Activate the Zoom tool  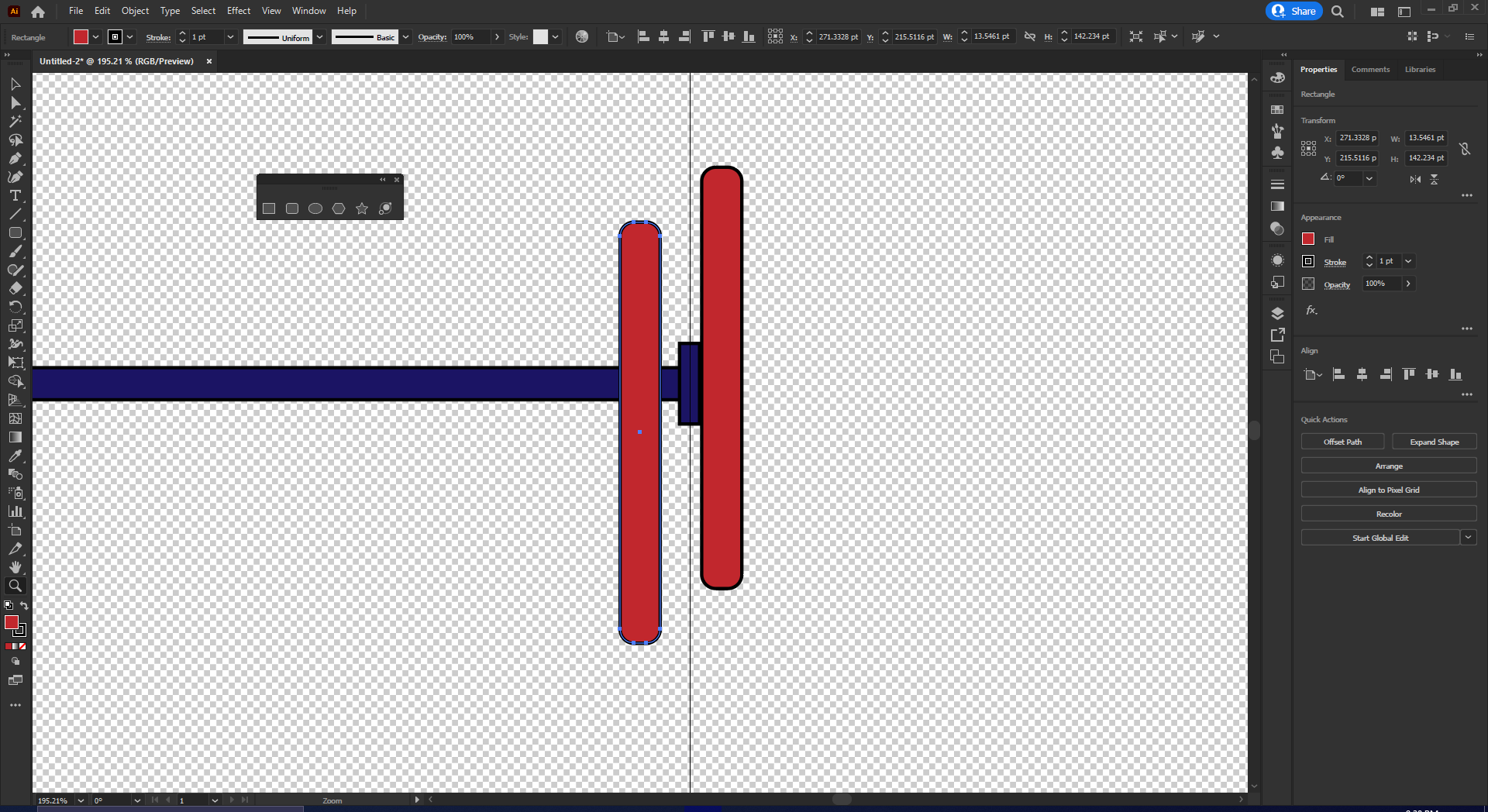(x=15, y=585)
